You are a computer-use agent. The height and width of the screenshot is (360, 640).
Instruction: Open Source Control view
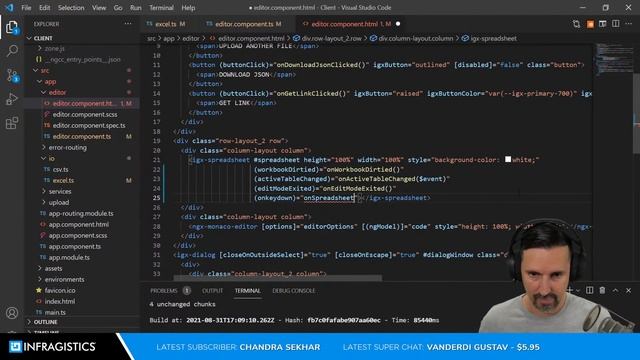[12, 75]
